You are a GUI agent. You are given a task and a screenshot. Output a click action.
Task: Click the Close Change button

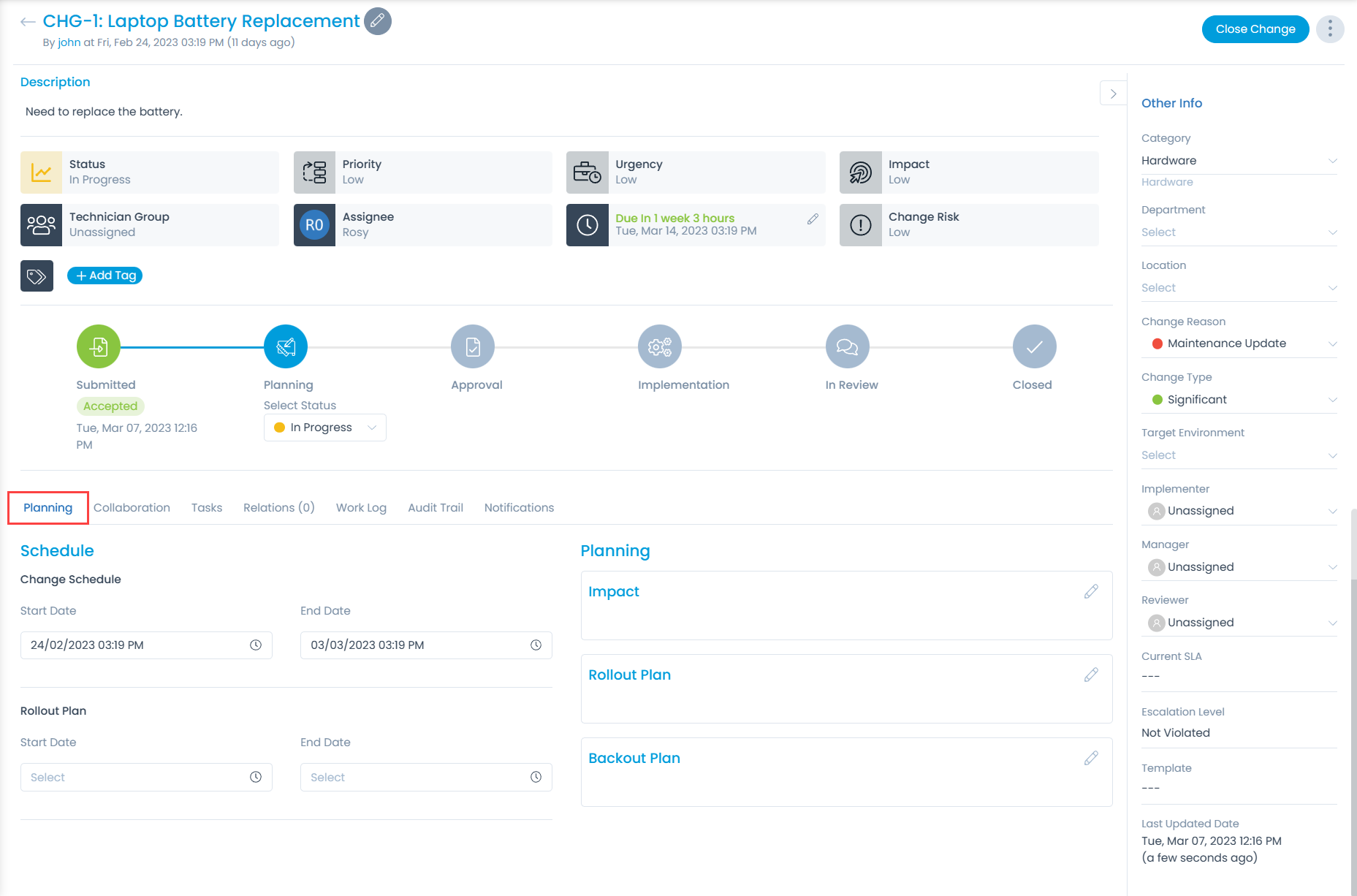(x=1255, y=29)
